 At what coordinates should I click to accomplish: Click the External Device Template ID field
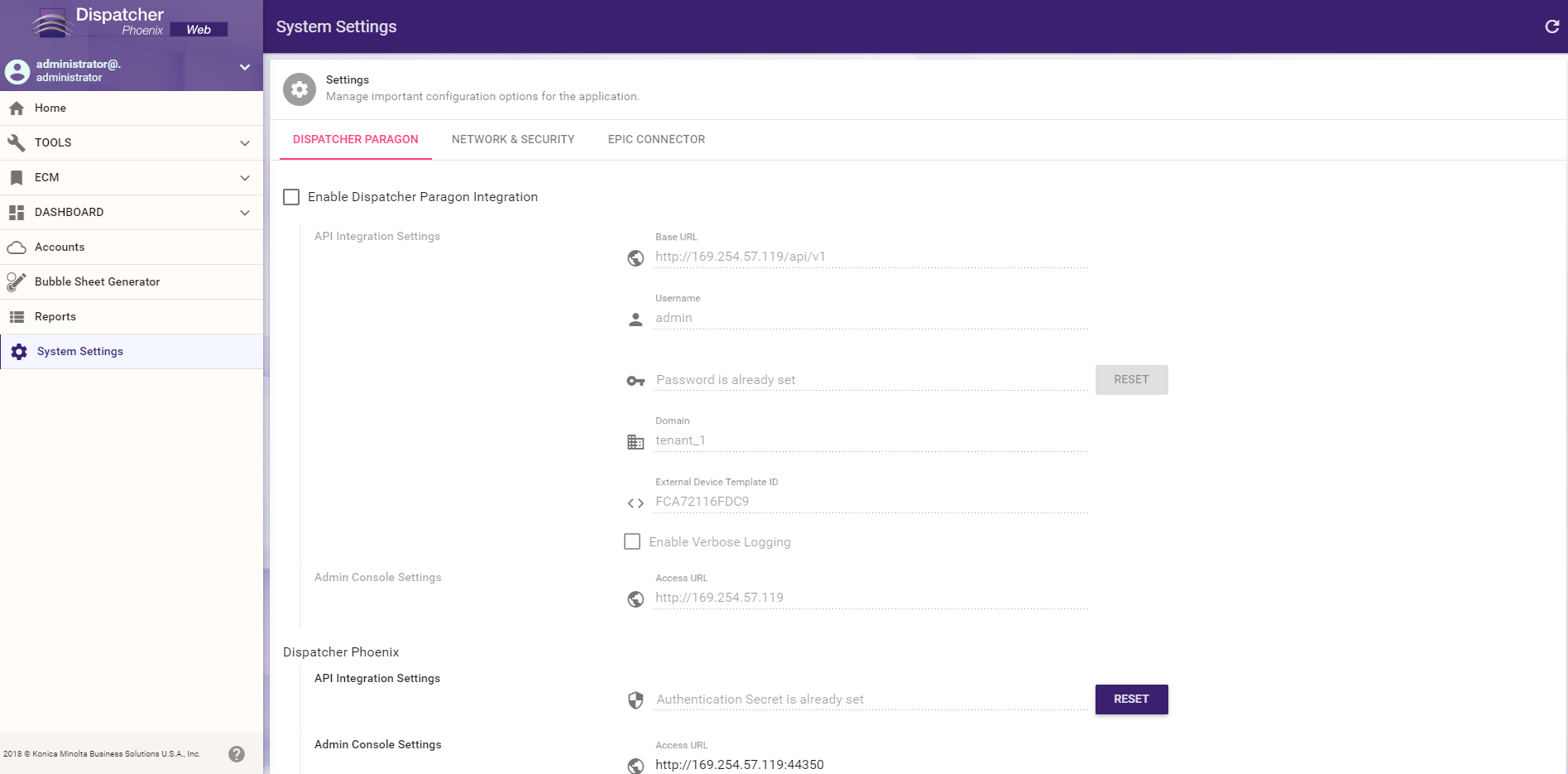coord(870,502)
